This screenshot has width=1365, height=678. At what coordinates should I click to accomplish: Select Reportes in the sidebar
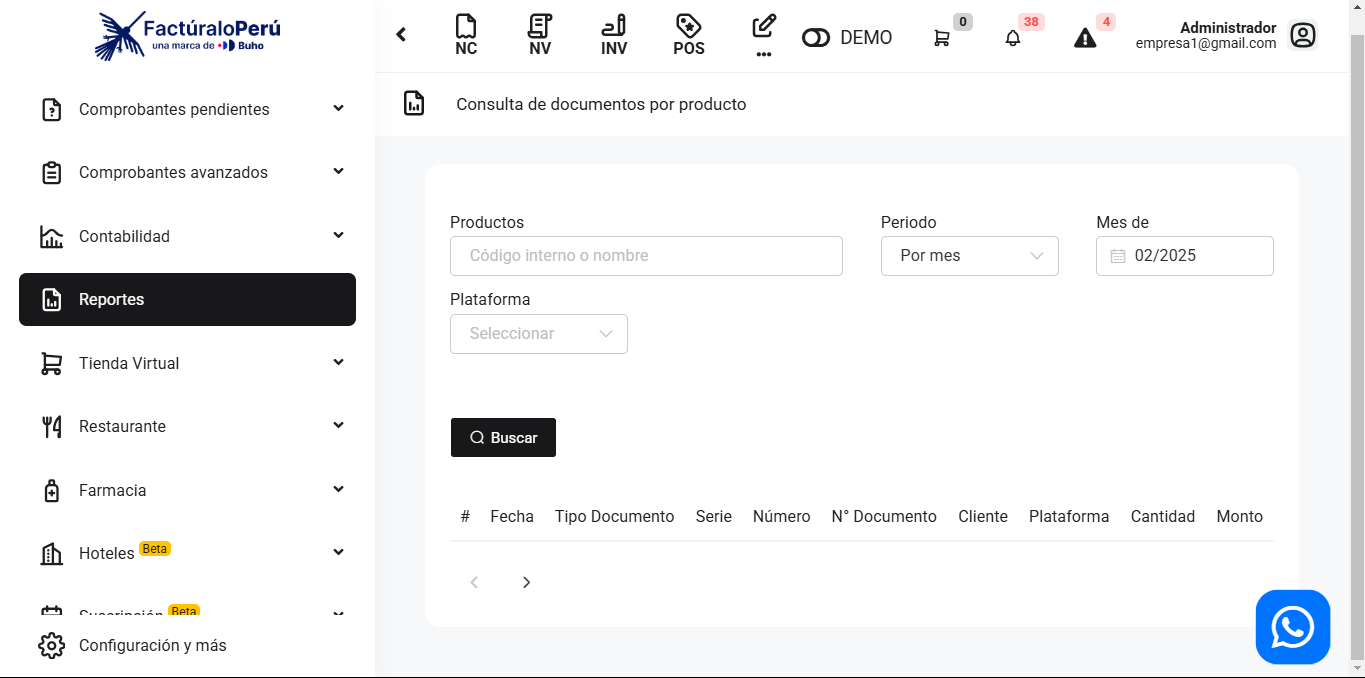pos(187,299)
